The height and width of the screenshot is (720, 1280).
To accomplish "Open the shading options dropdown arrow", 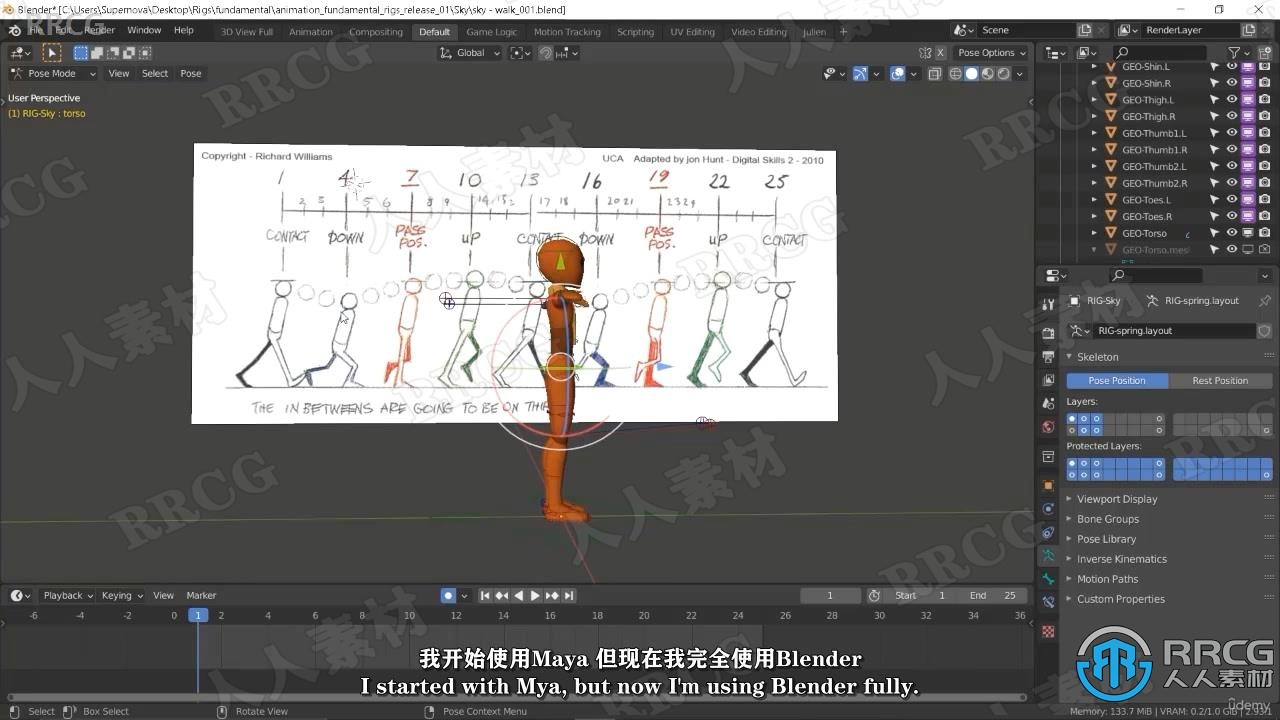I will click(1020, 74).
